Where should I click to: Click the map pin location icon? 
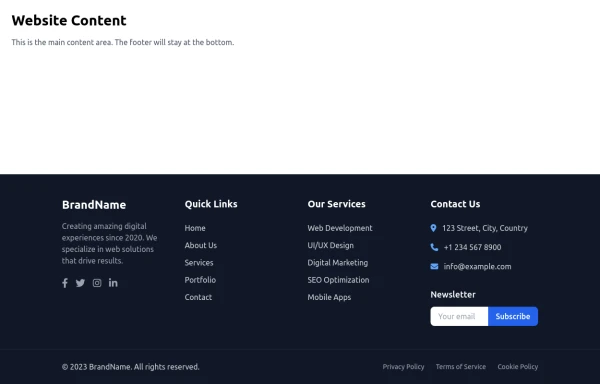(433, 228)
